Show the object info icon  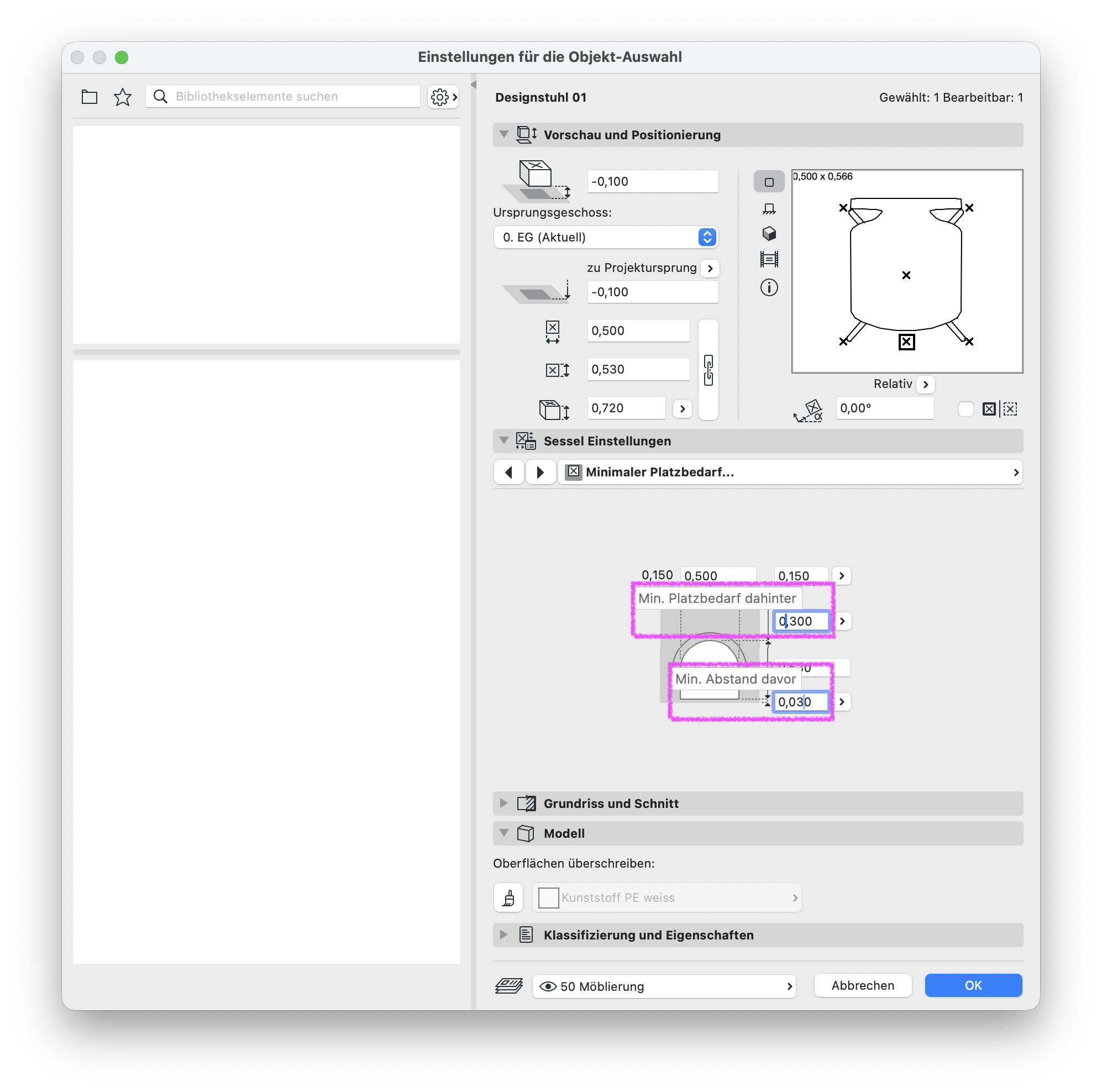pyautogui.click(x=769, y=287)
